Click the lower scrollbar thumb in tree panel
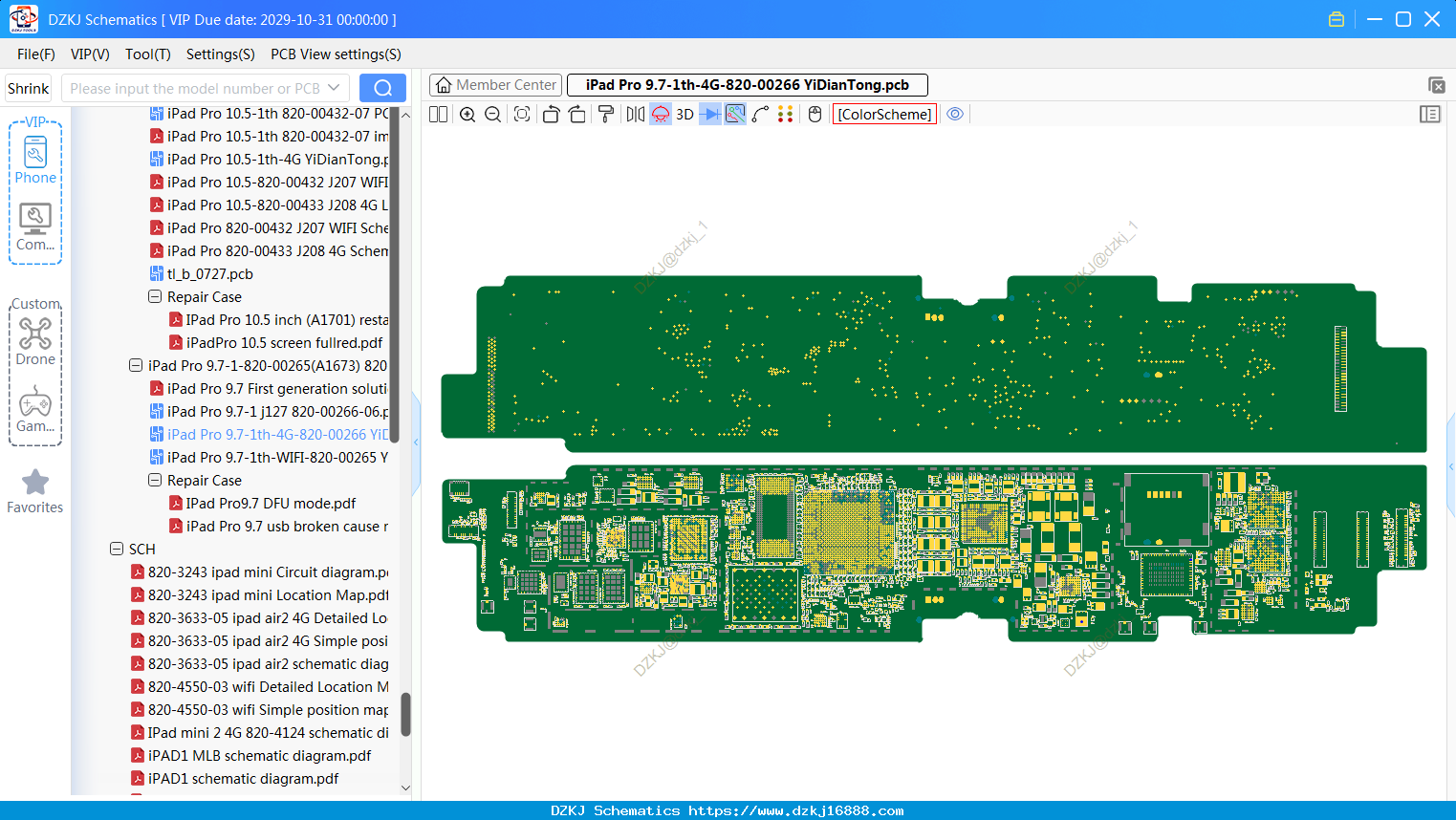The width and height of the screenshot is (1456, 820). (405, 714)
